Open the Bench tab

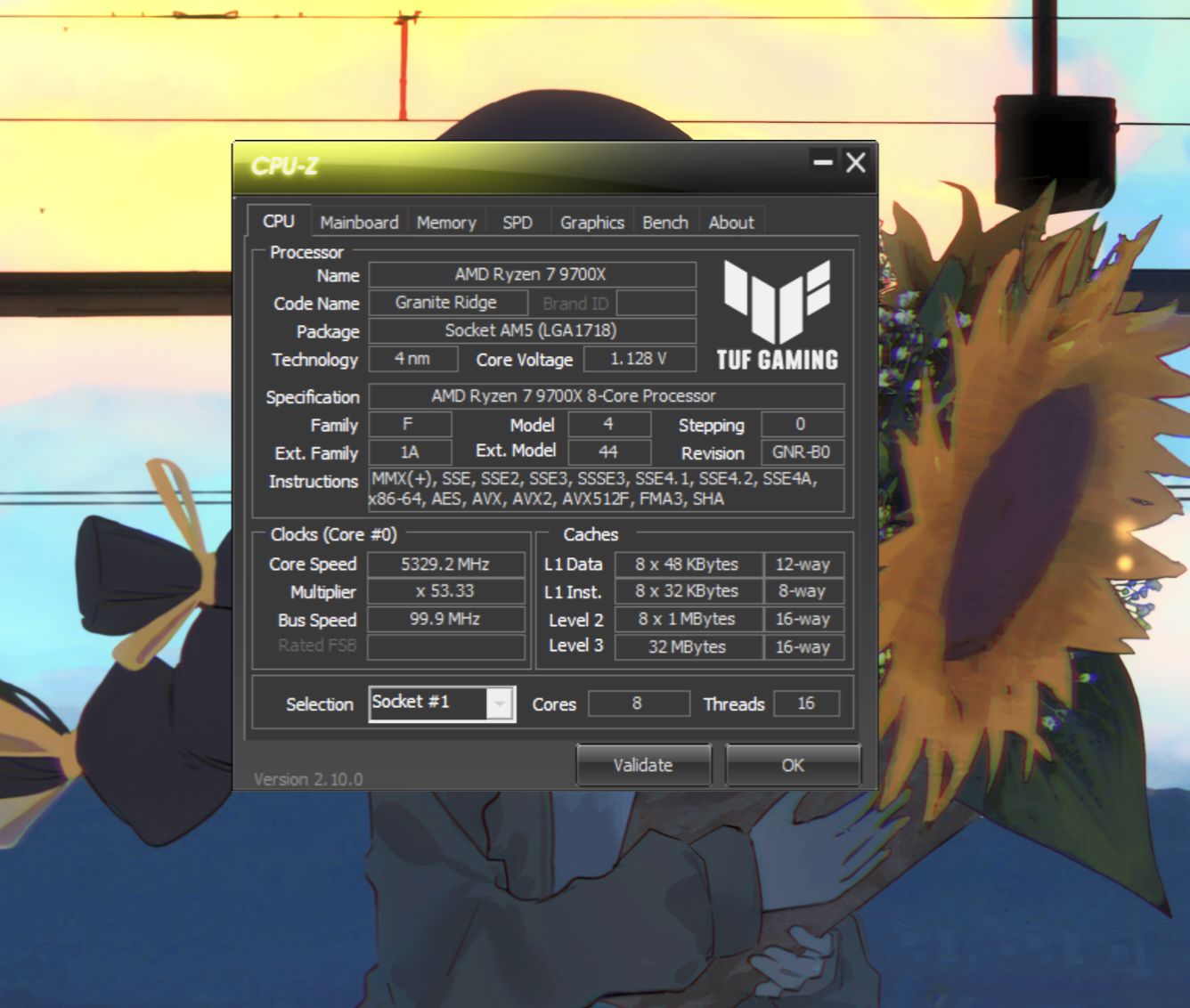click(665, 223)
